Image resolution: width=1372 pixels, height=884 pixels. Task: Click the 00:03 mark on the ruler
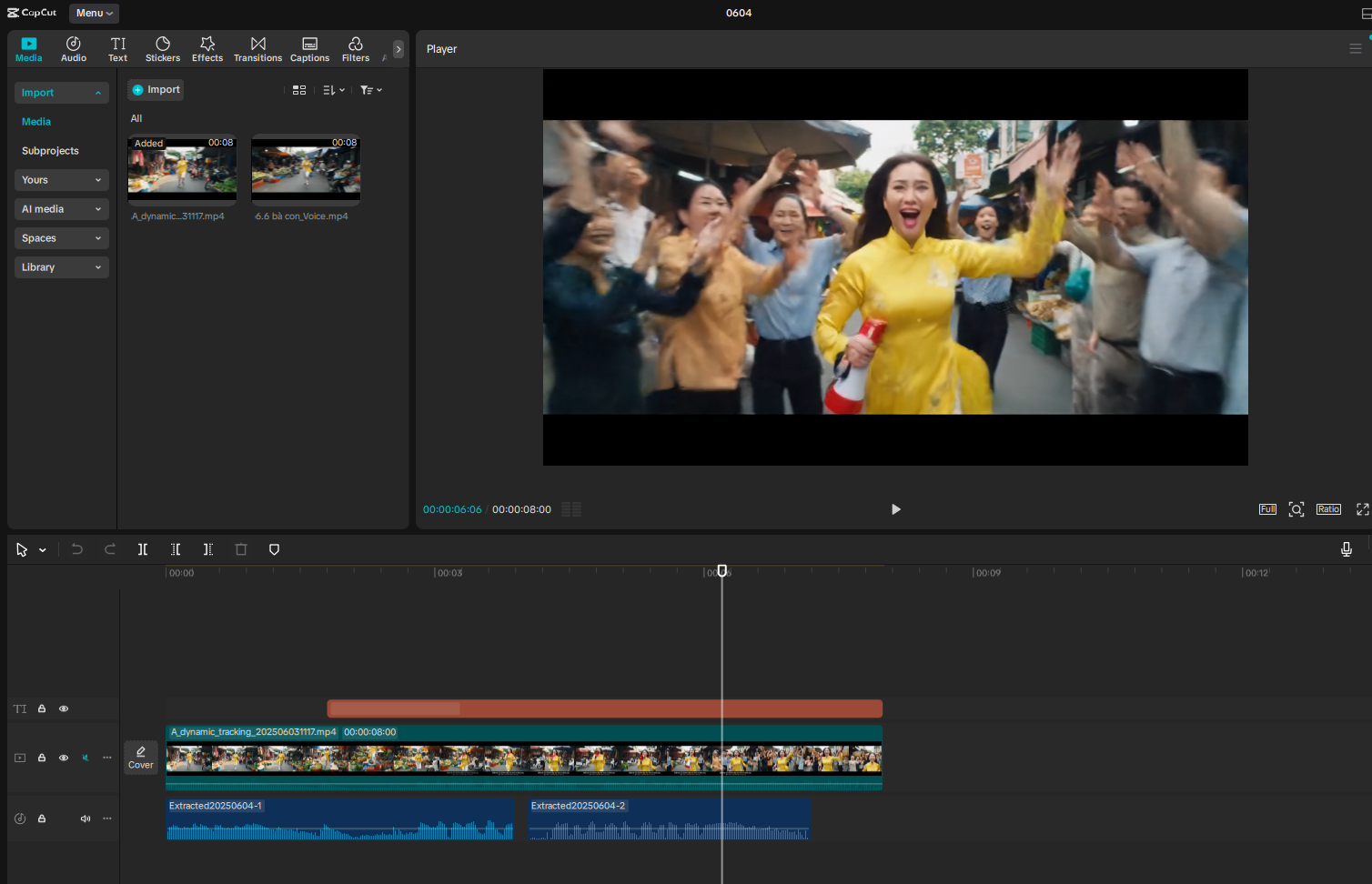click(x=449, y=573)
